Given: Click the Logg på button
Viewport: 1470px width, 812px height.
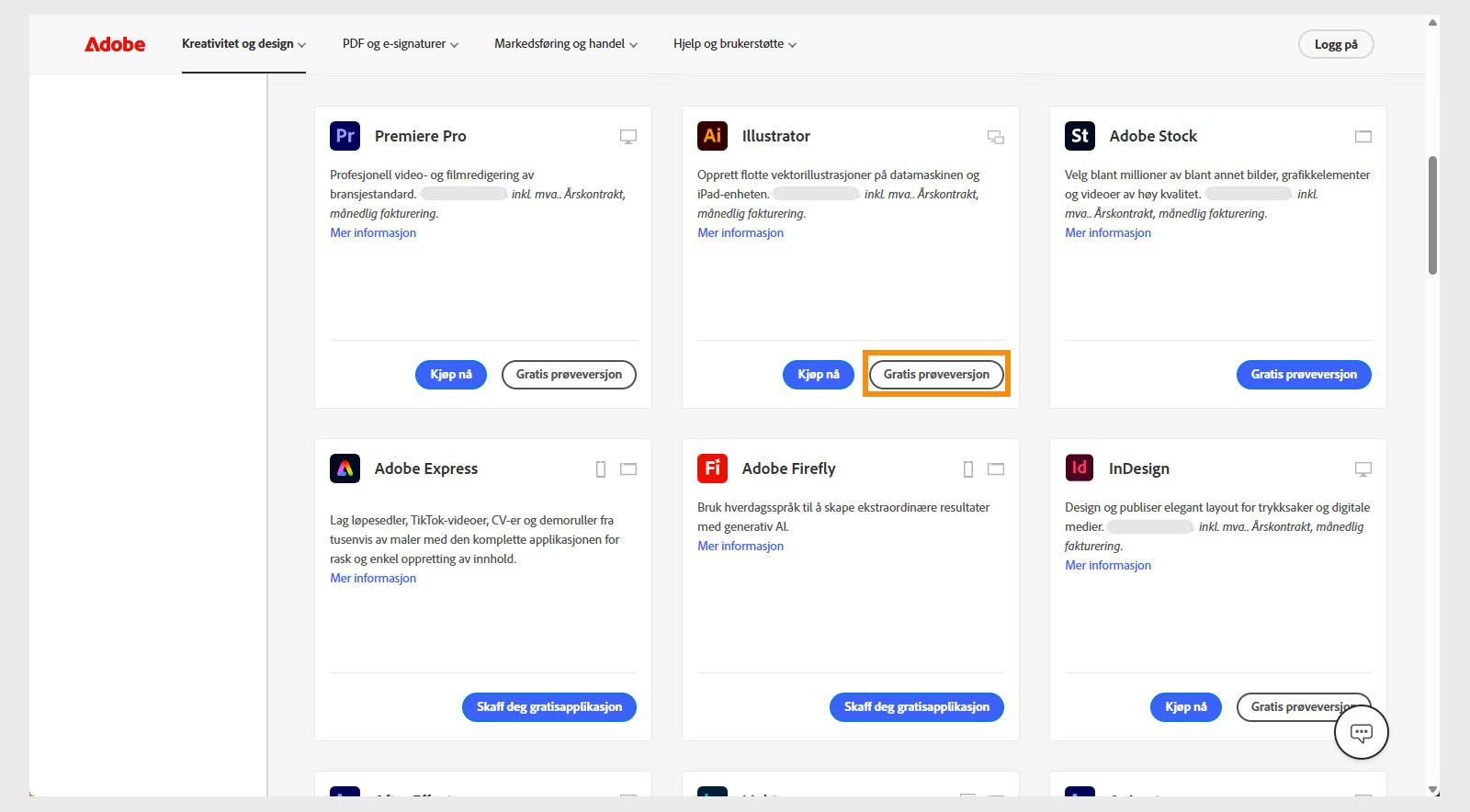Looking at the screenshot, I should (1336, 44).
